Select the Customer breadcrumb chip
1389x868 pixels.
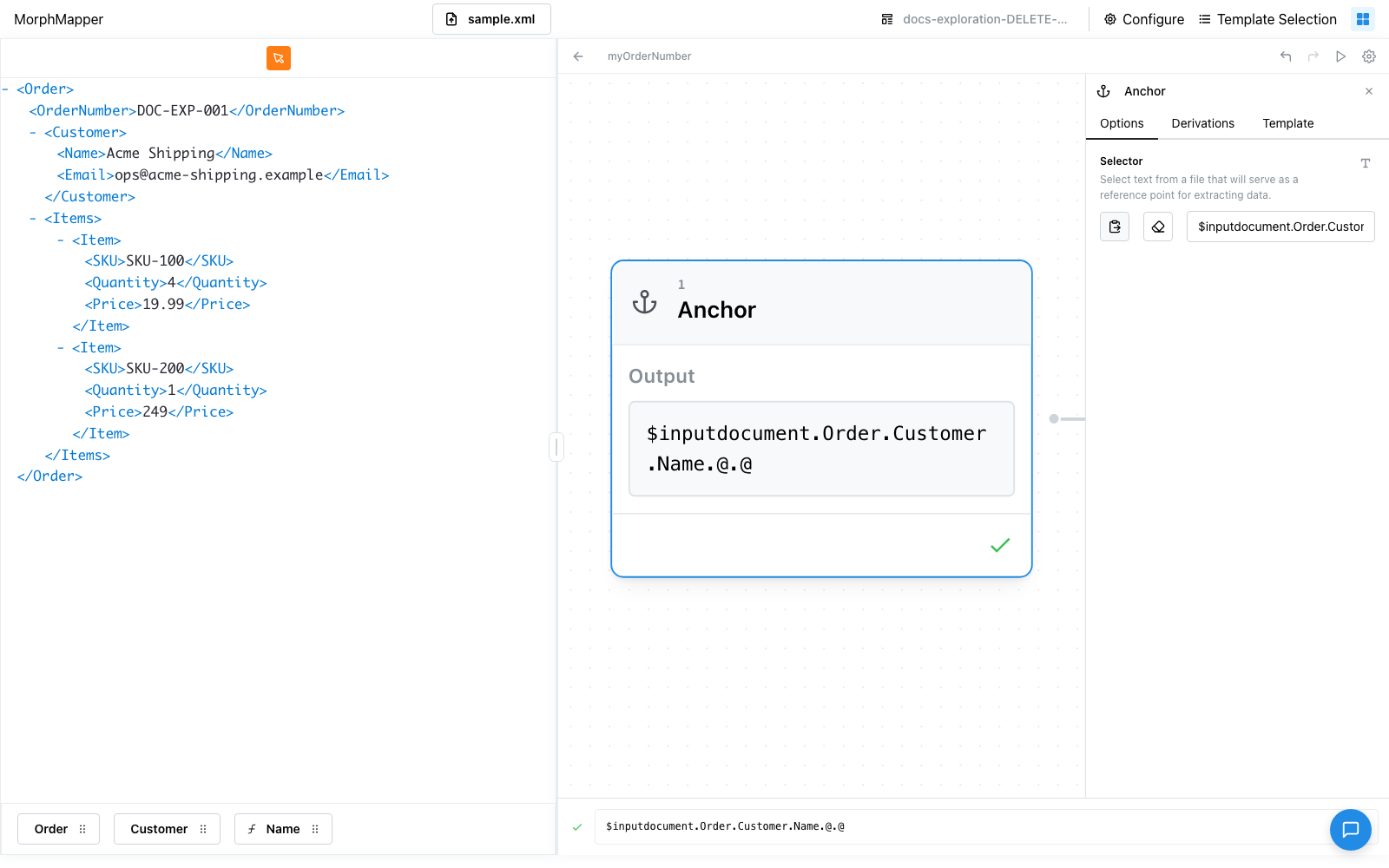coord(167,829)
